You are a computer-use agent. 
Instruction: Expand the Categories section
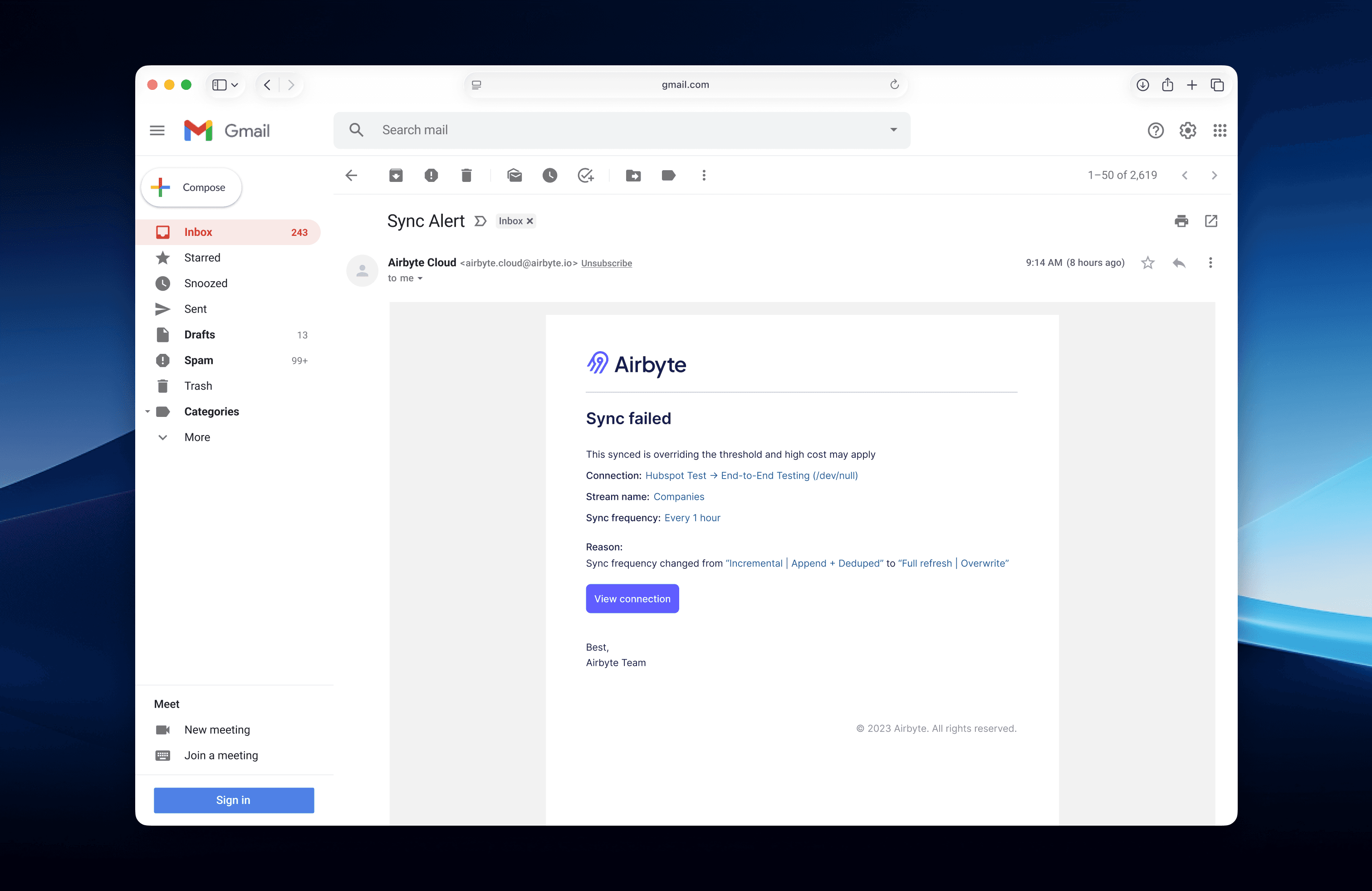click(147, 411)
